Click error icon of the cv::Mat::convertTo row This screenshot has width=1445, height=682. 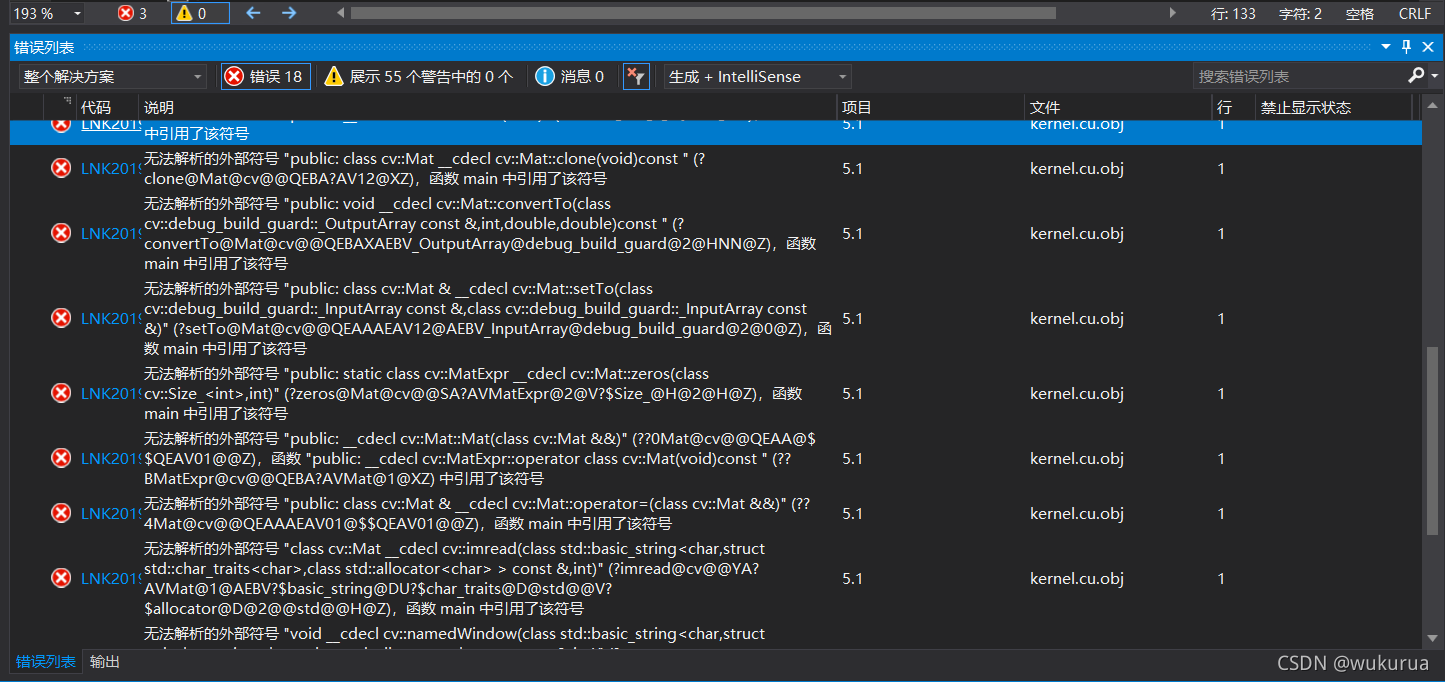point(61,233)
